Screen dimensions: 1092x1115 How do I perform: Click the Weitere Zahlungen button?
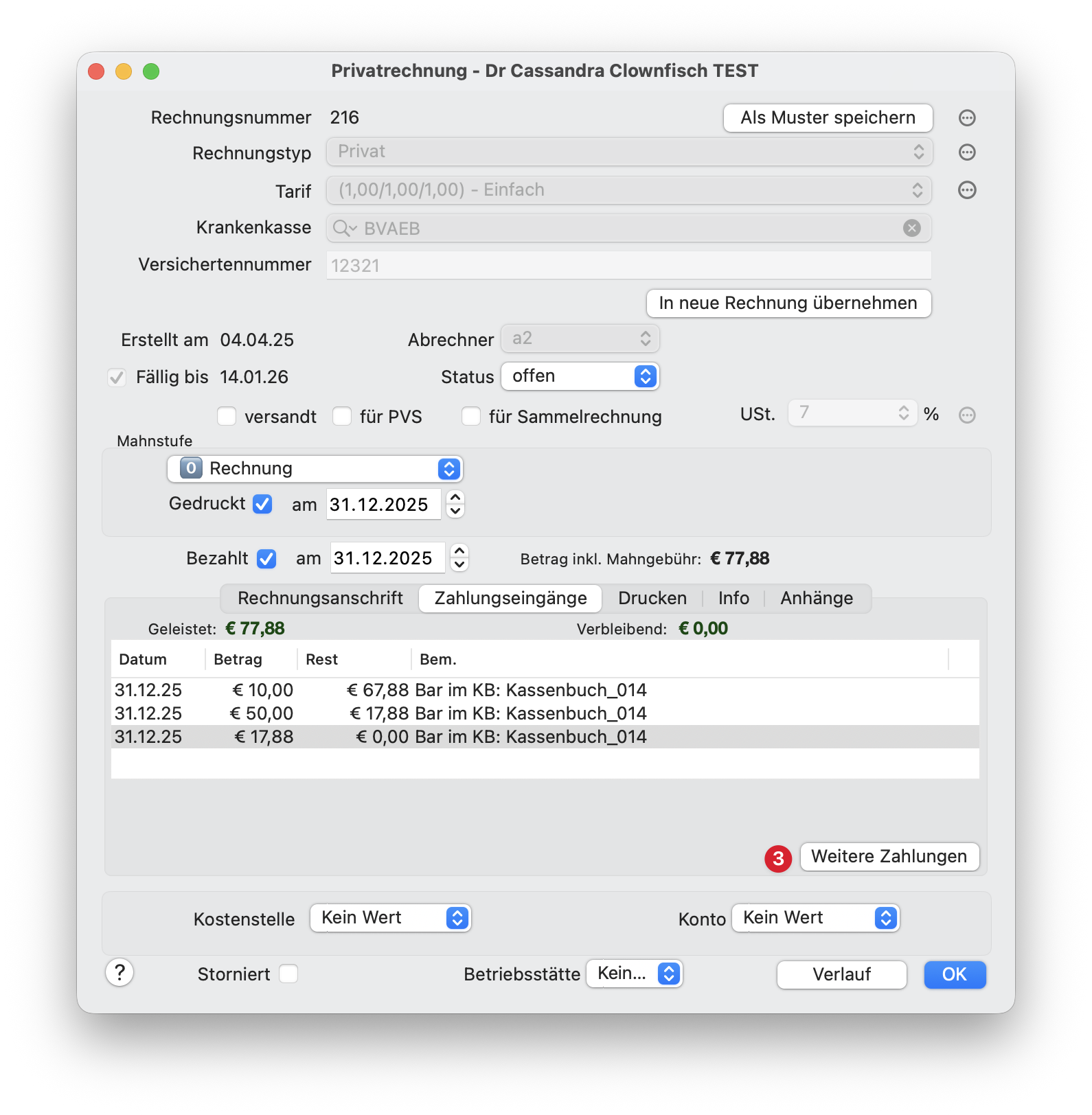889,857
